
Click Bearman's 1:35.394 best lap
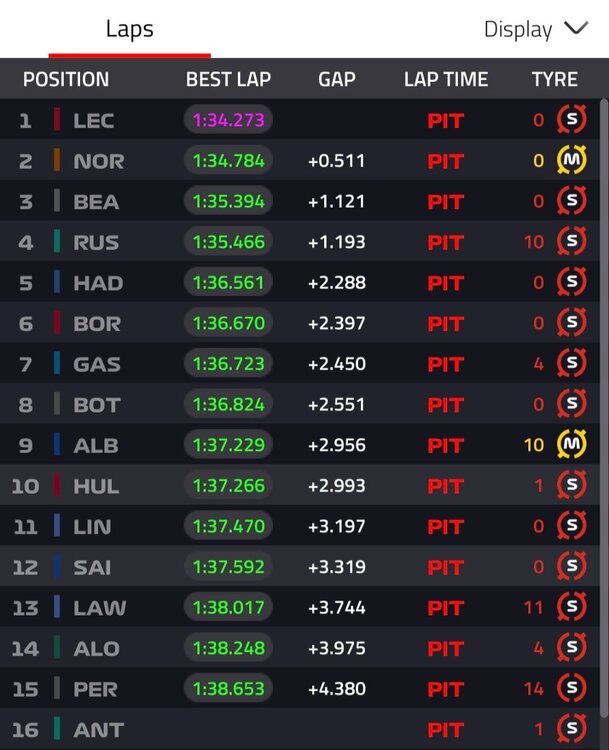(228, 202)
